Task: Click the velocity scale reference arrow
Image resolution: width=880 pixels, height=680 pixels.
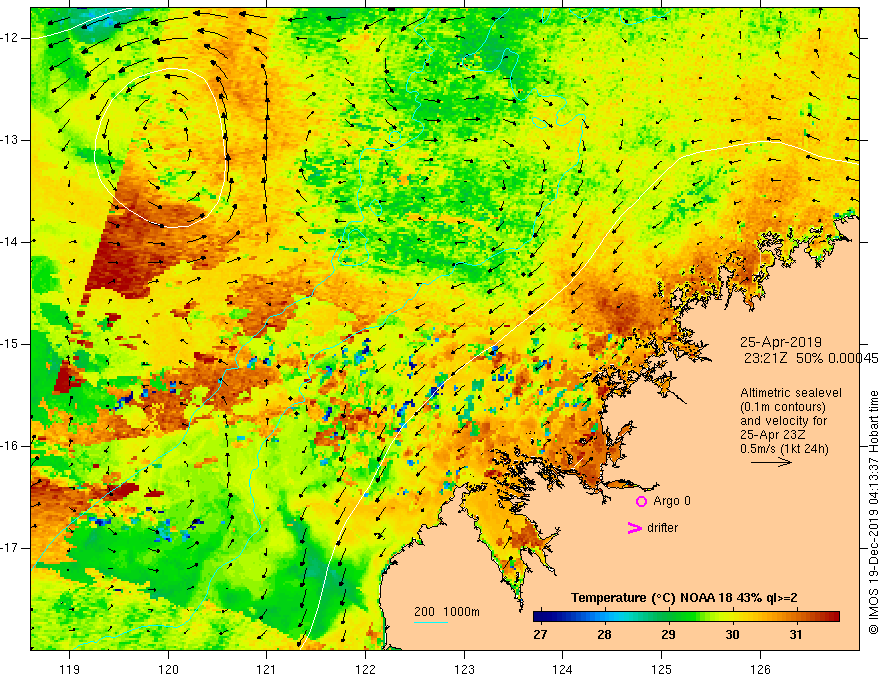Action: [x=771, y=462]
